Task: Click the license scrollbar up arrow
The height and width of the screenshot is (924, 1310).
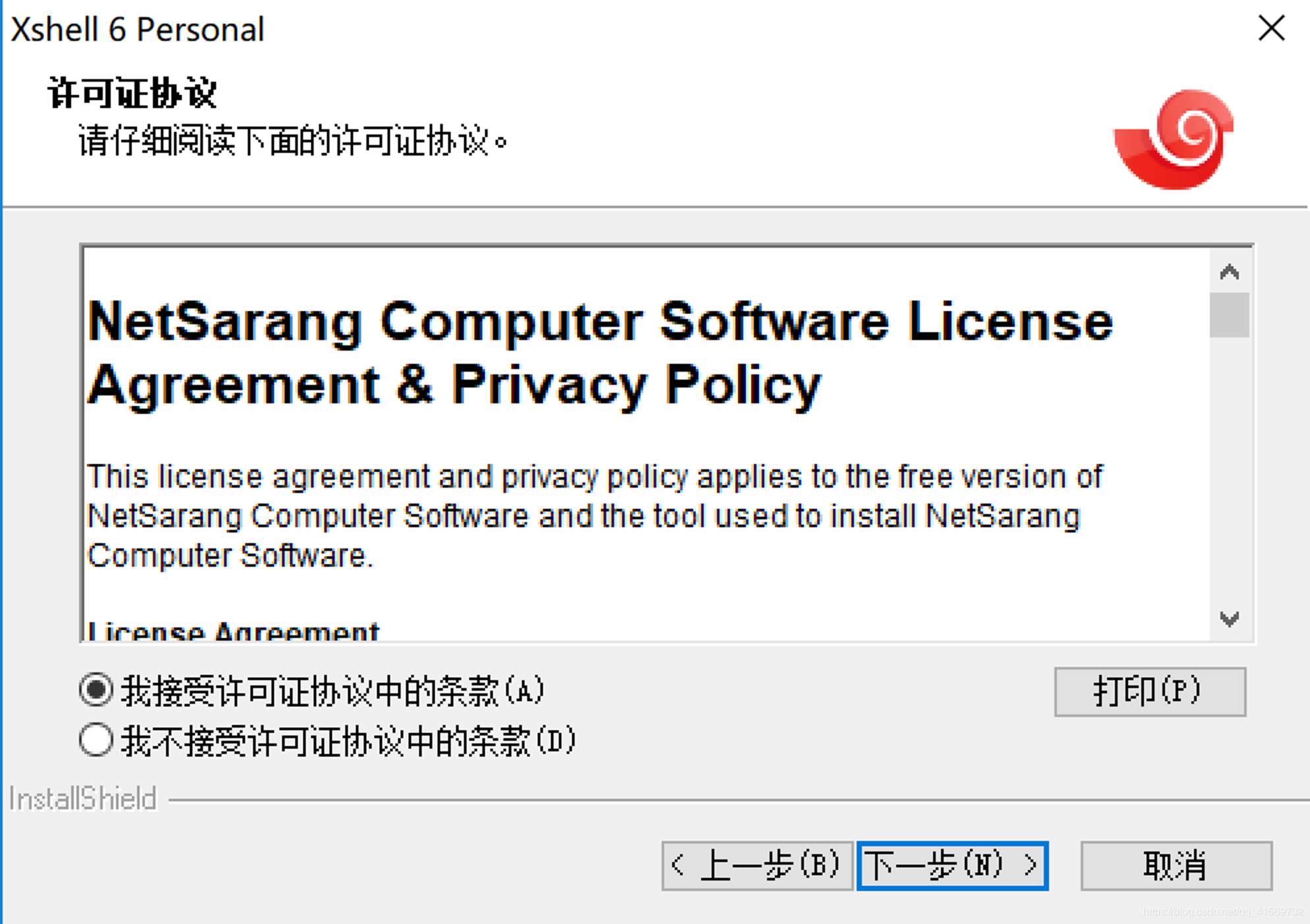Action: pyautogui.click(x=1229, y=272)
